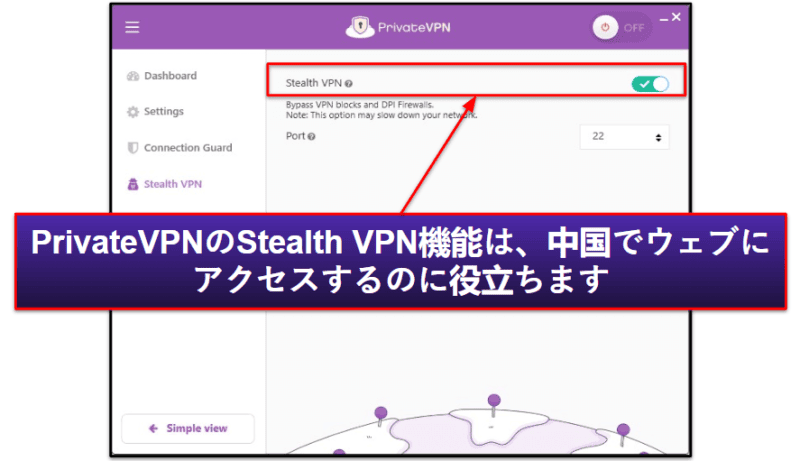Click the 'PrivateVPN' title text

tap(414, 28)
